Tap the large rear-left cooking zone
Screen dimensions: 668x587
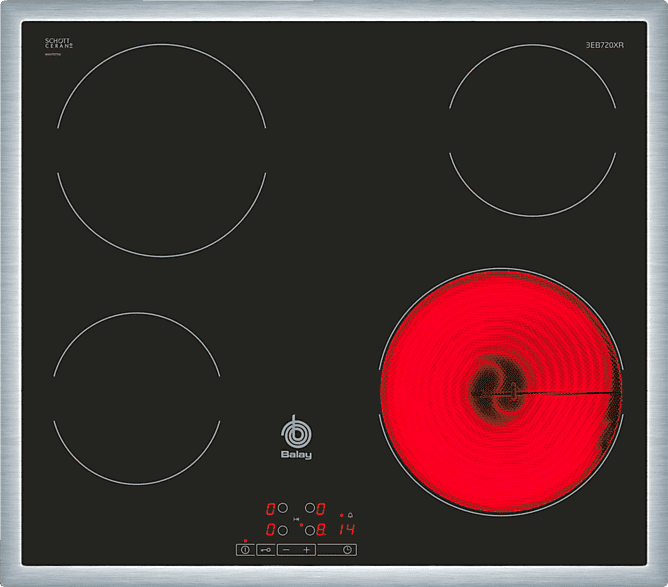click(162, 150)
